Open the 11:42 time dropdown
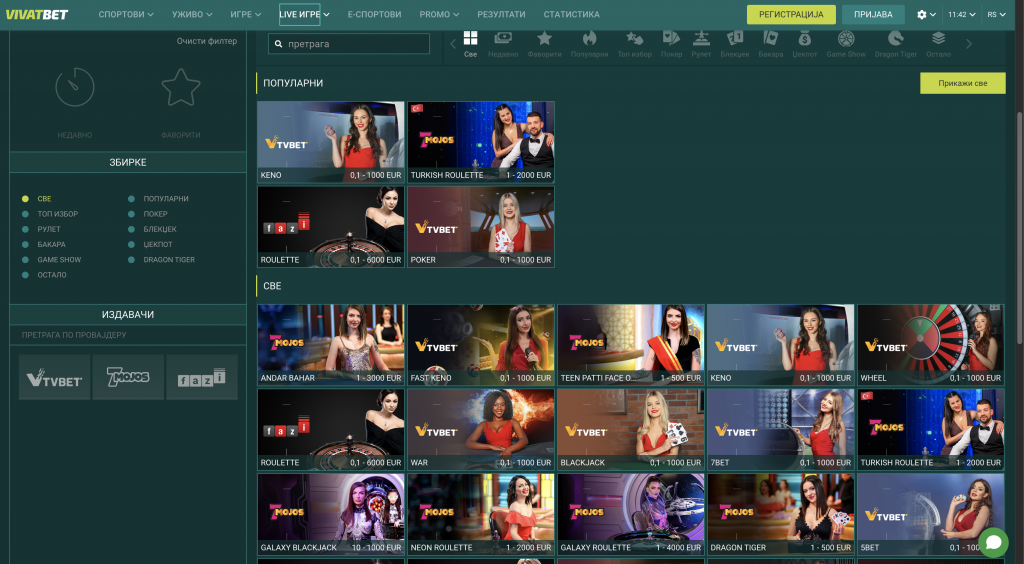 pyautogui.click(x=961, y=14)
